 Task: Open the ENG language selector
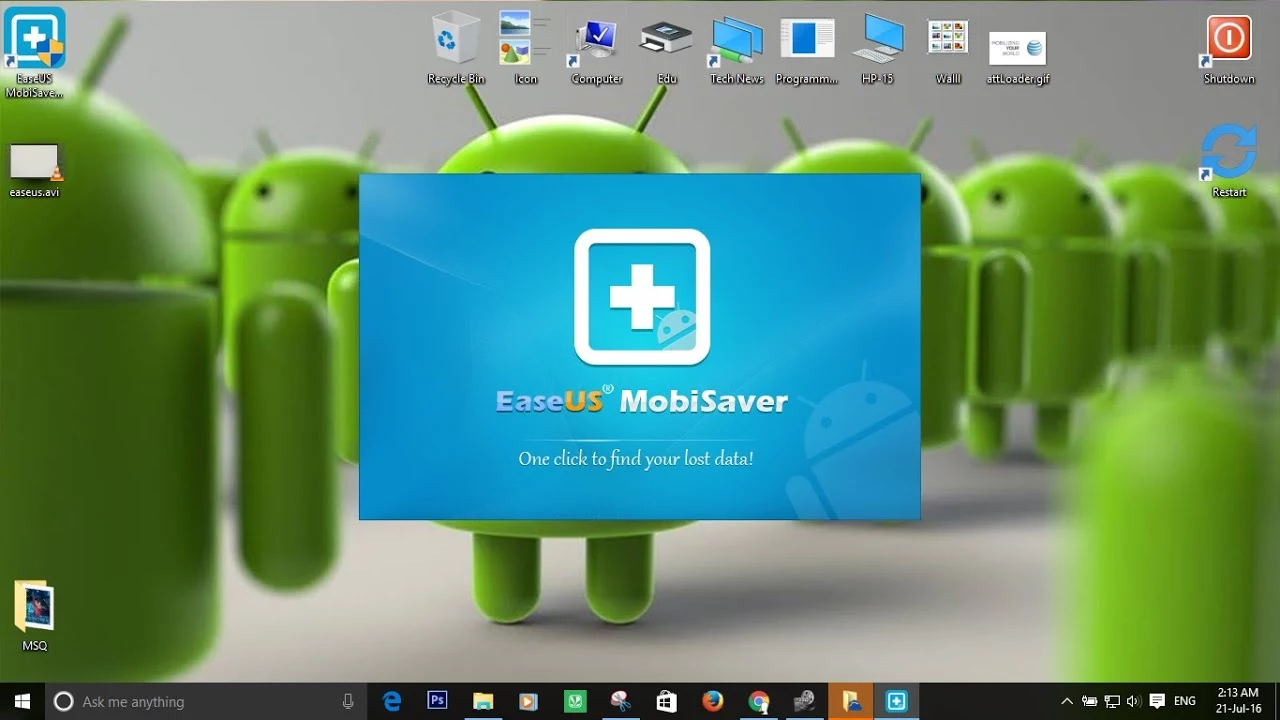pos(1184,701)
